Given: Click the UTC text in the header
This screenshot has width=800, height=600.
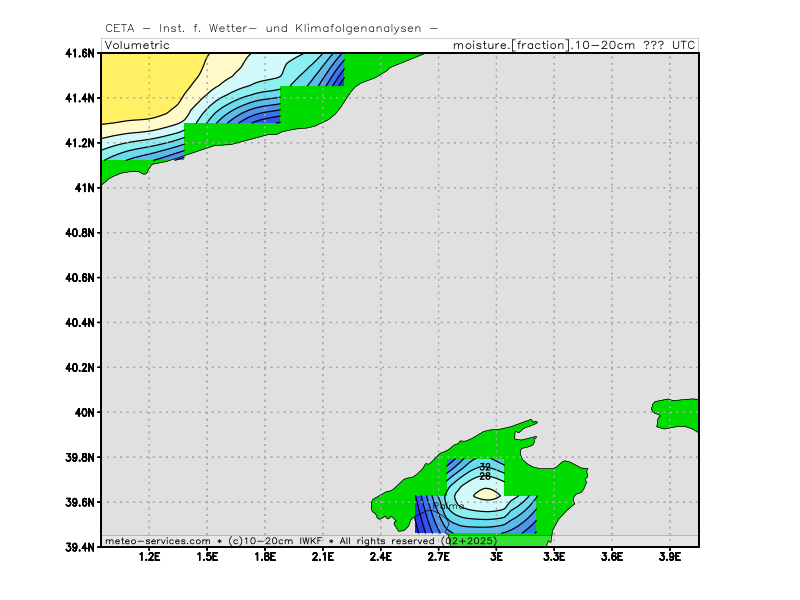Looking at the screenshot, I should point(683,45).
